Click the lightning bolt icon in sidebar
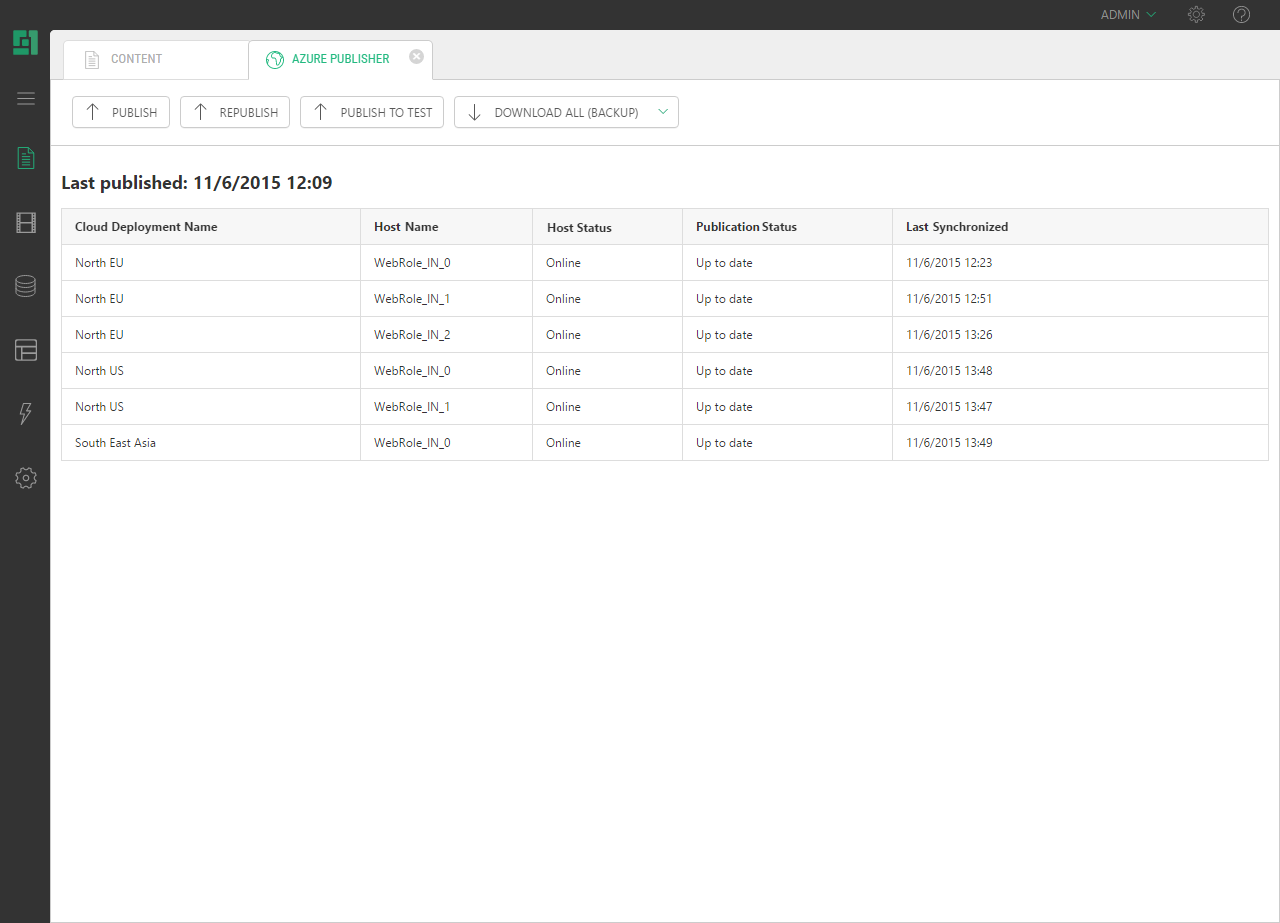 tap(26, 414)
